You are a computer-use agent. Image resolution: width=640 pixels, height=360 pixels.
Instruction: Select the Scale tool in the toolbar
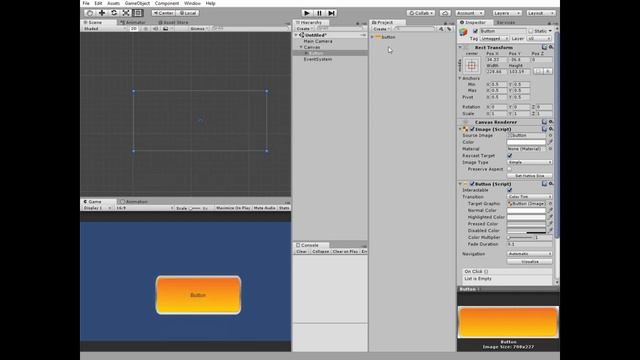tap(126, 13)
